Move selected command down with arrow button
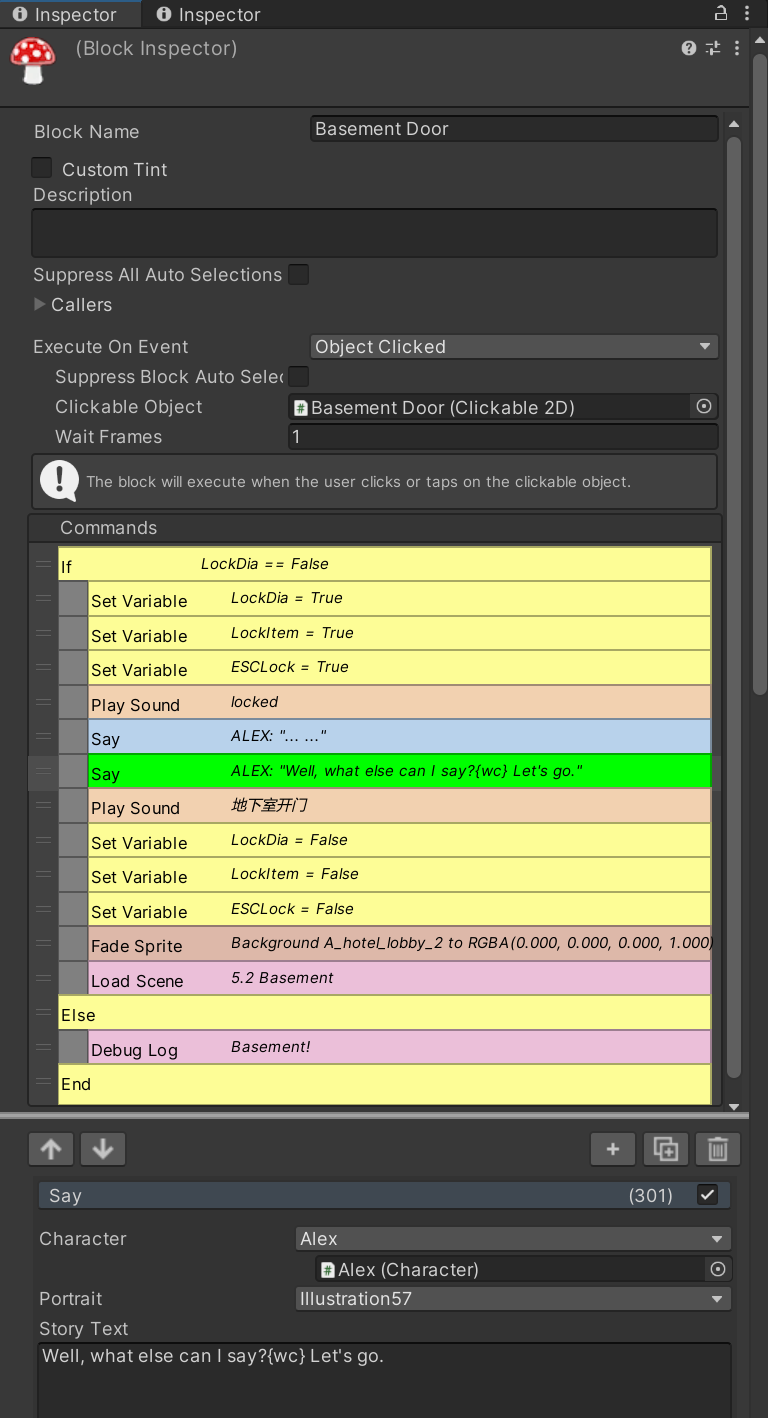768x1418 pixels. pos(103,1149)
